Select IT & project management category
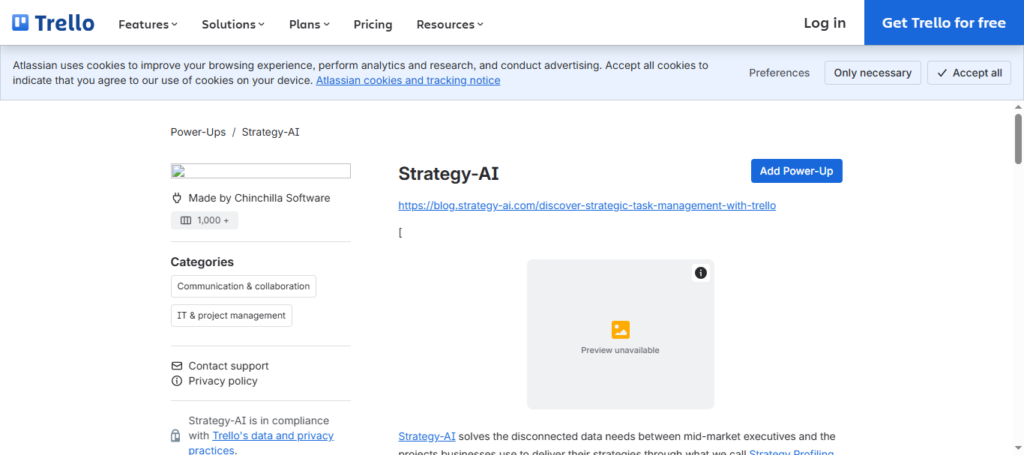This screenshot has width=1024, height=455. pyautogui.click(x=231, y=315)
